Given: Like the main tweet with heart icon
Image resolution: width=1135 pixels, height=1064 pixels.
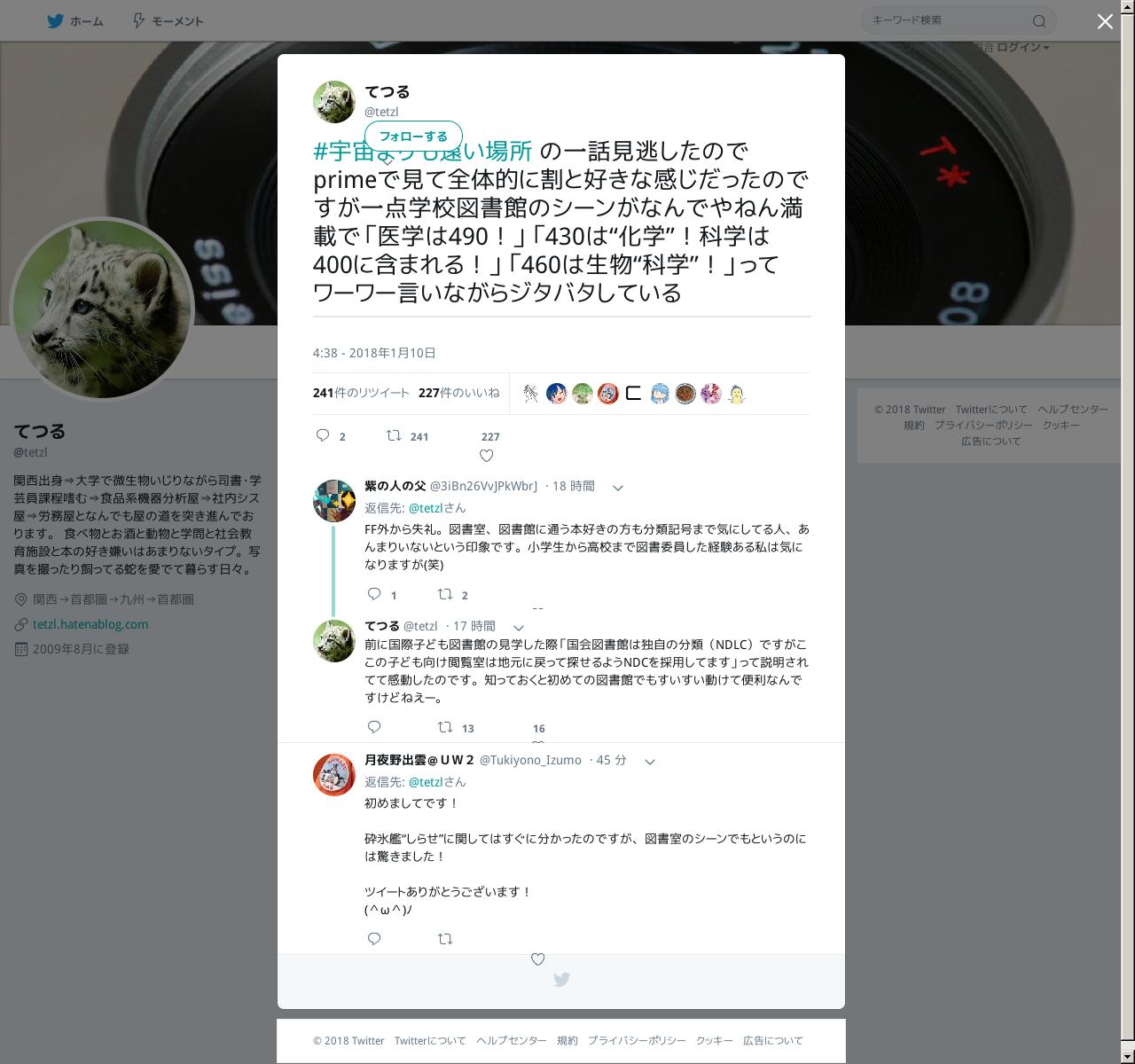Looking at the screenshot, I should (x=486, y=456).
